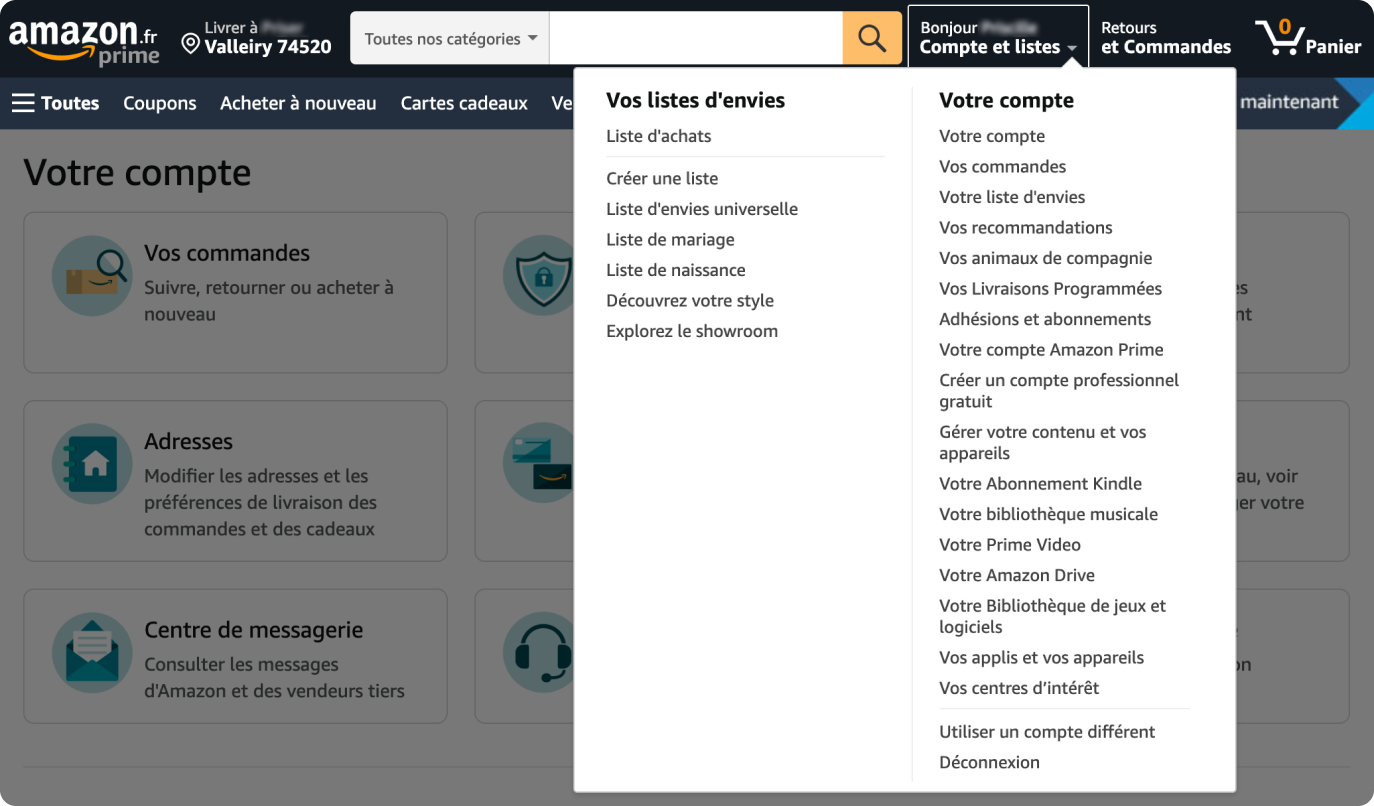Click the delivery location pin icon
1374x806 pixels.
(190, 43)
